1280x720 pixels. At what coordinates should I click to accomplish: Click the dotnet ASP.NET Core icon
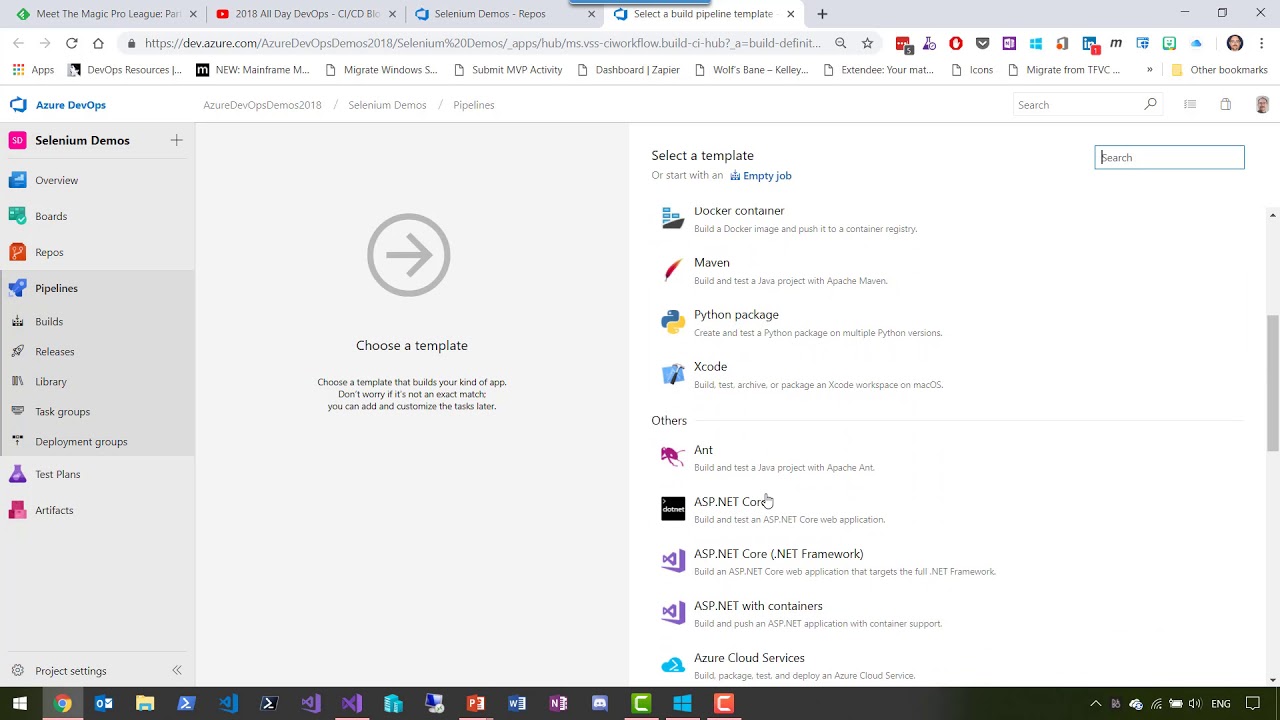673,510
